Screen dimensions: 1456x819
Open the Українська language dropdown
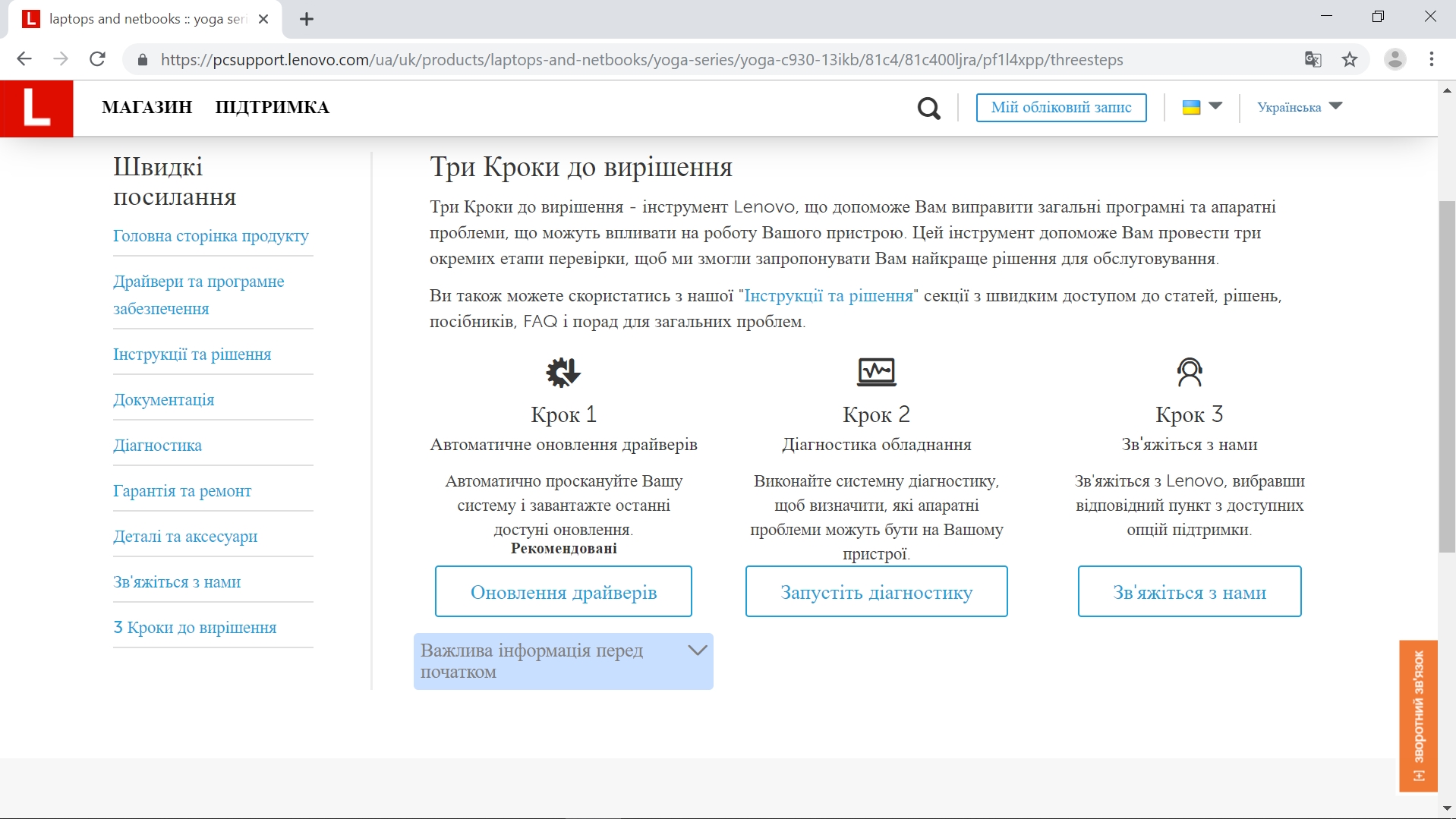pyautogui.click(x=1300, y=107)
